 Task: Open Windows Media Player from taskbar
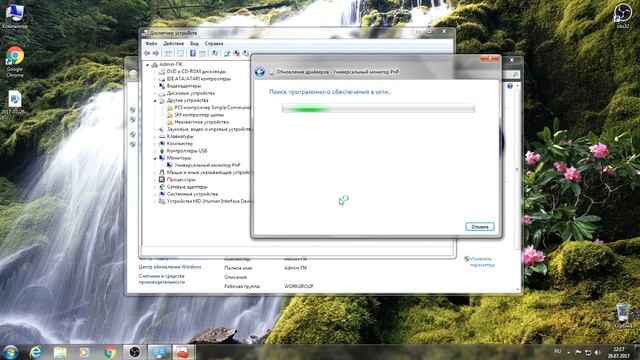84,352
